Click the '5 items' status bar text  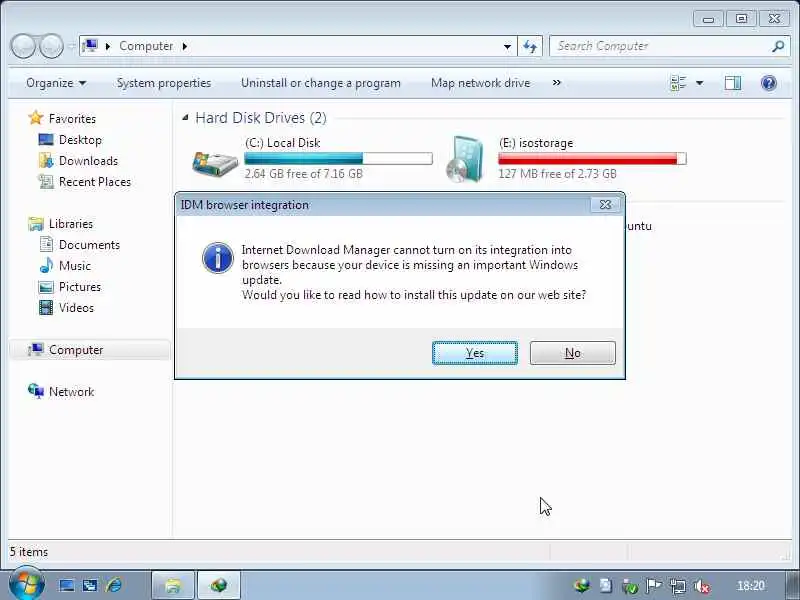(29, 552)
